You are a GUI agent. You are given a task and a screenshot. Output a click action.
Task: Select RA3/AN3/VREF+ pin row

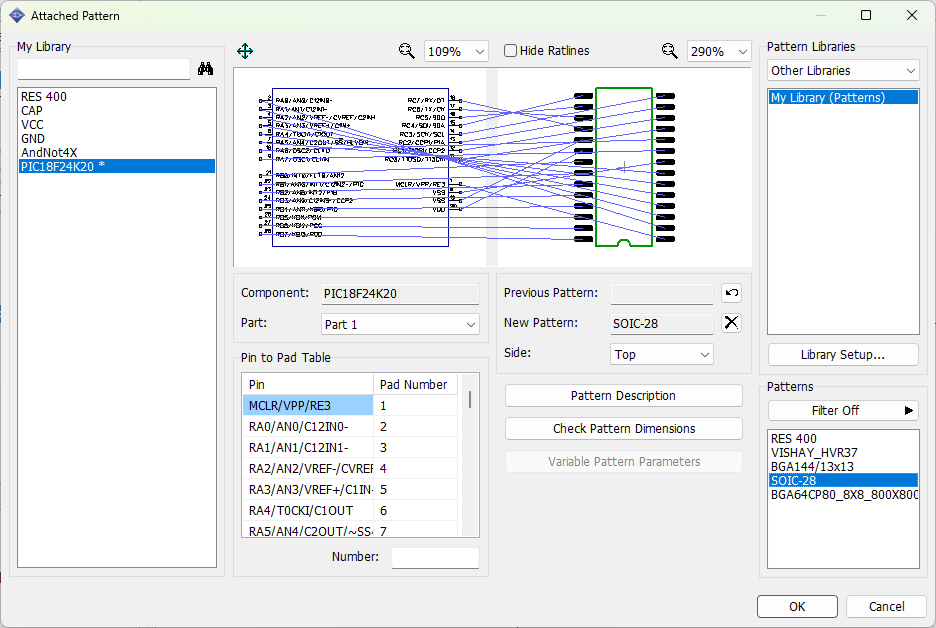tap(350, 490)
